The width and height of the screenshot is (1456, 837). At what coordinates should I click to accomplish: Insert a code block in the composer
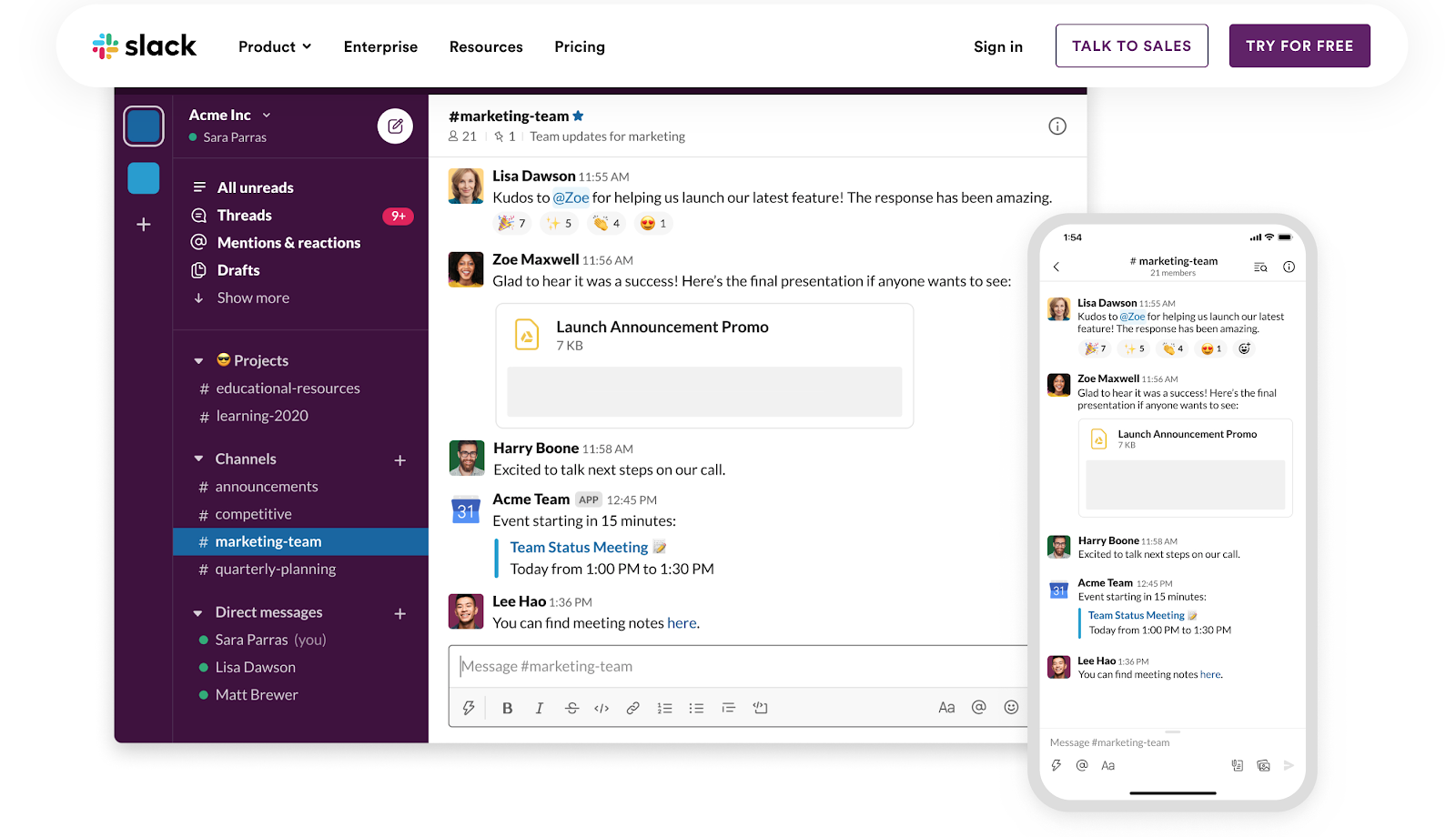point(760,708)
